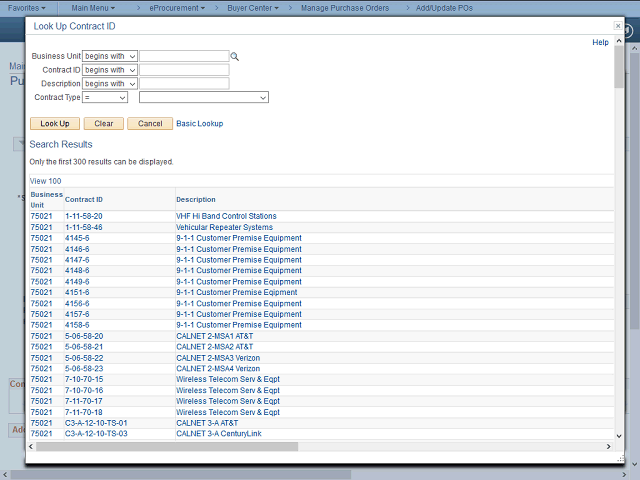Open the Business Unit operator dropdown
640x480 pixels.
(x=110, y=57)
